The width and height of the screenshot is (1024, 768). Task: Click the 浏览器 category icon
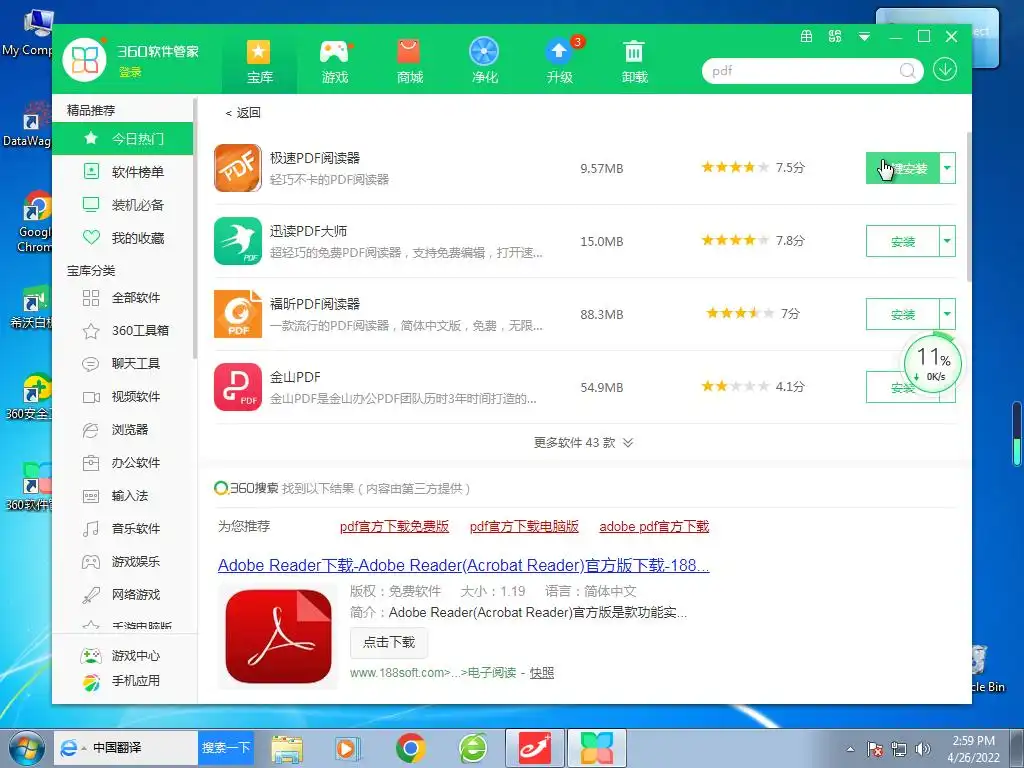pos(91,430)
